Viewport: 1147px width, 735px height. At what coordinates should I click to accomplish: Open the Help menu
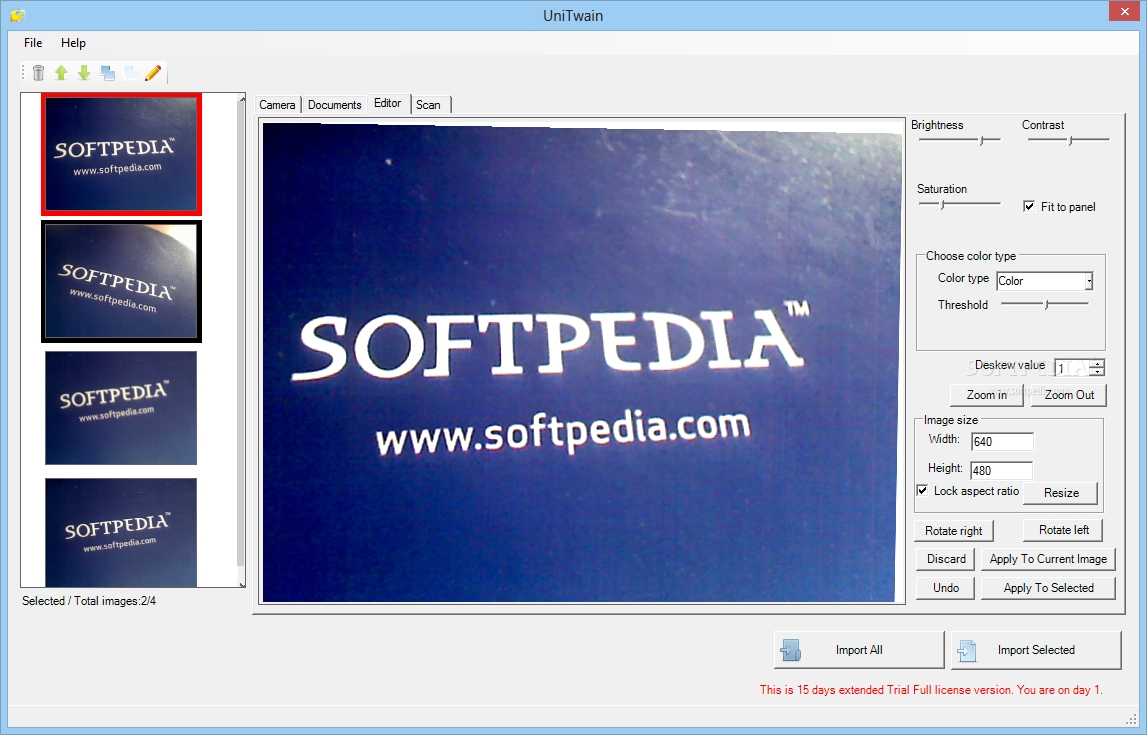[x=73, y=42]
